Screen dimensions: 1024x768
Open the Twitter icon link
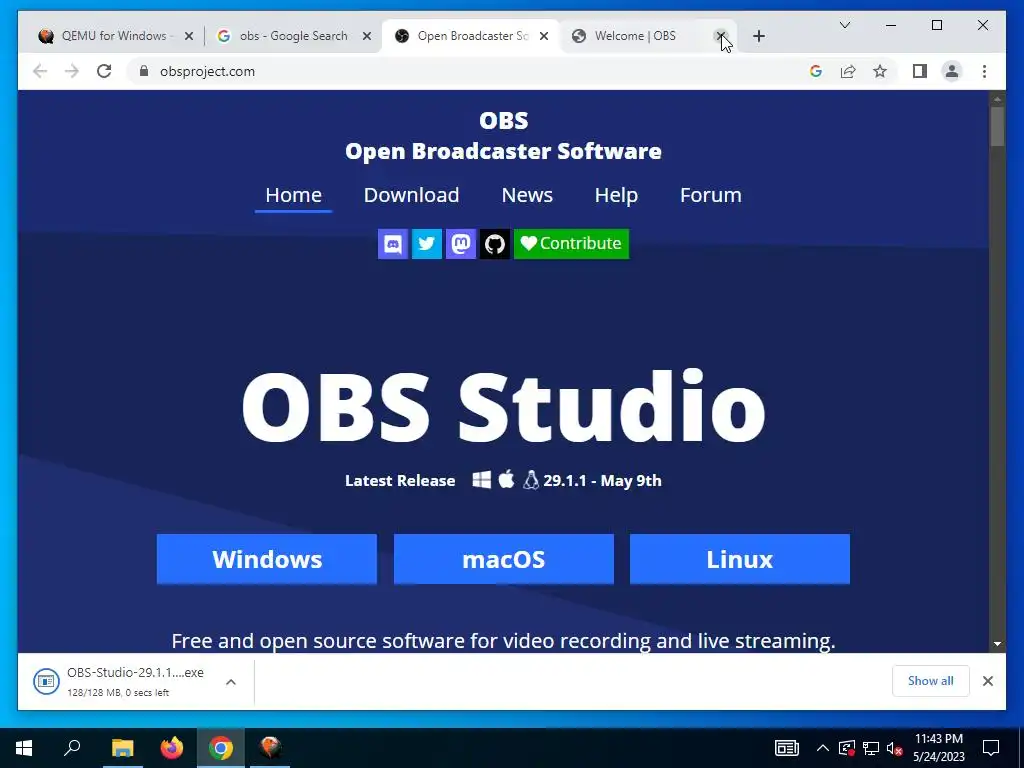tap(427, 244)
